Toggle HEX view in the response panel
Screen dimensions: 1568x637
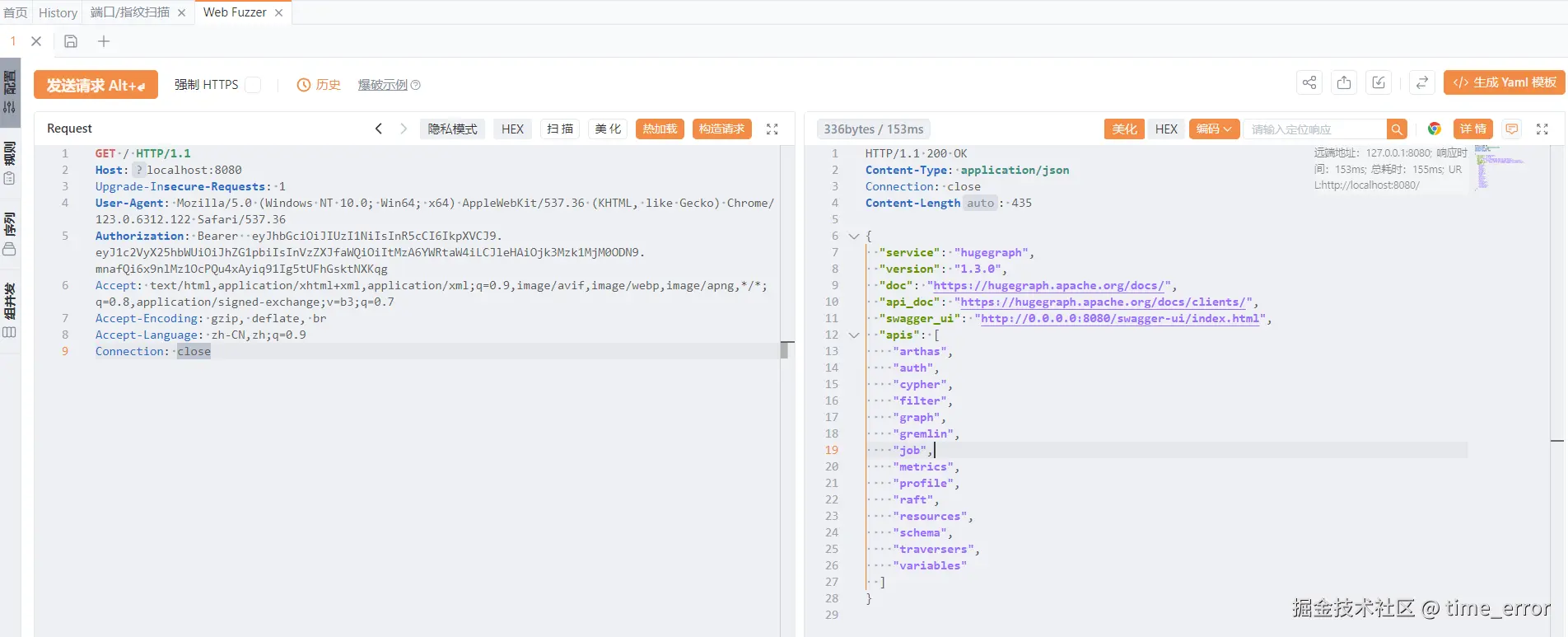[x=1166, y=129]
